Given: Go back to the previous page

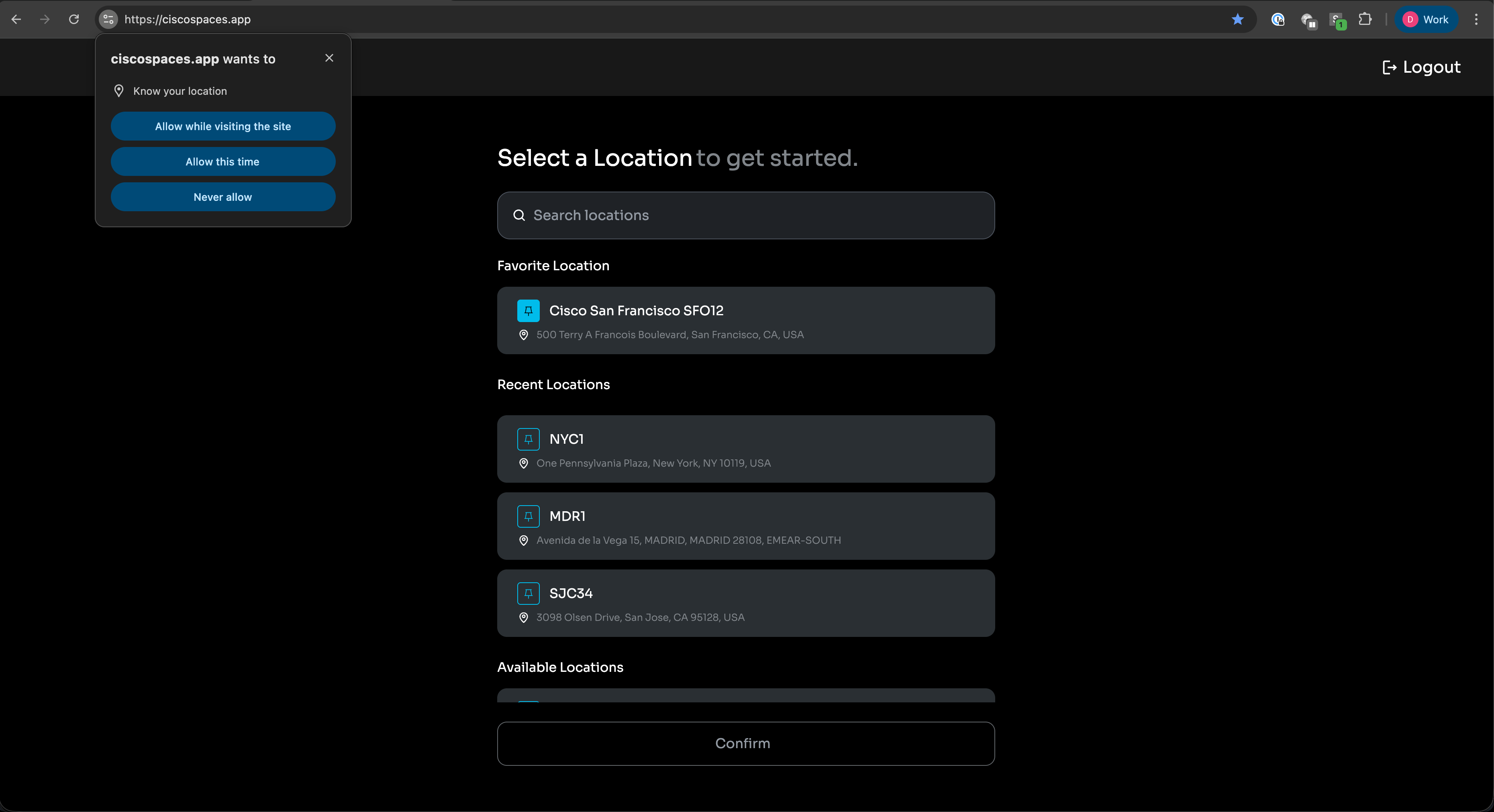Looking at the screenshot, I should click(x=16, y=19).
